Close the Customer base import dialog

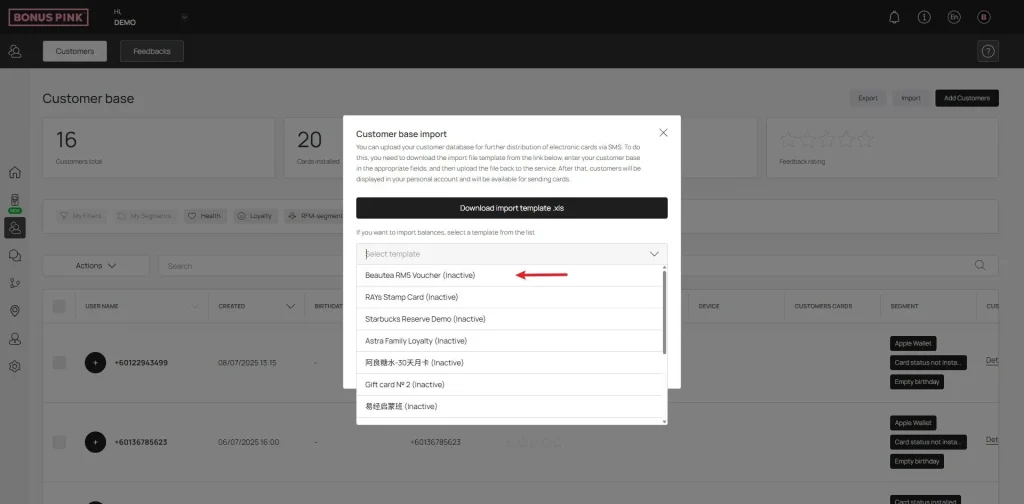[x=663, y=132]
